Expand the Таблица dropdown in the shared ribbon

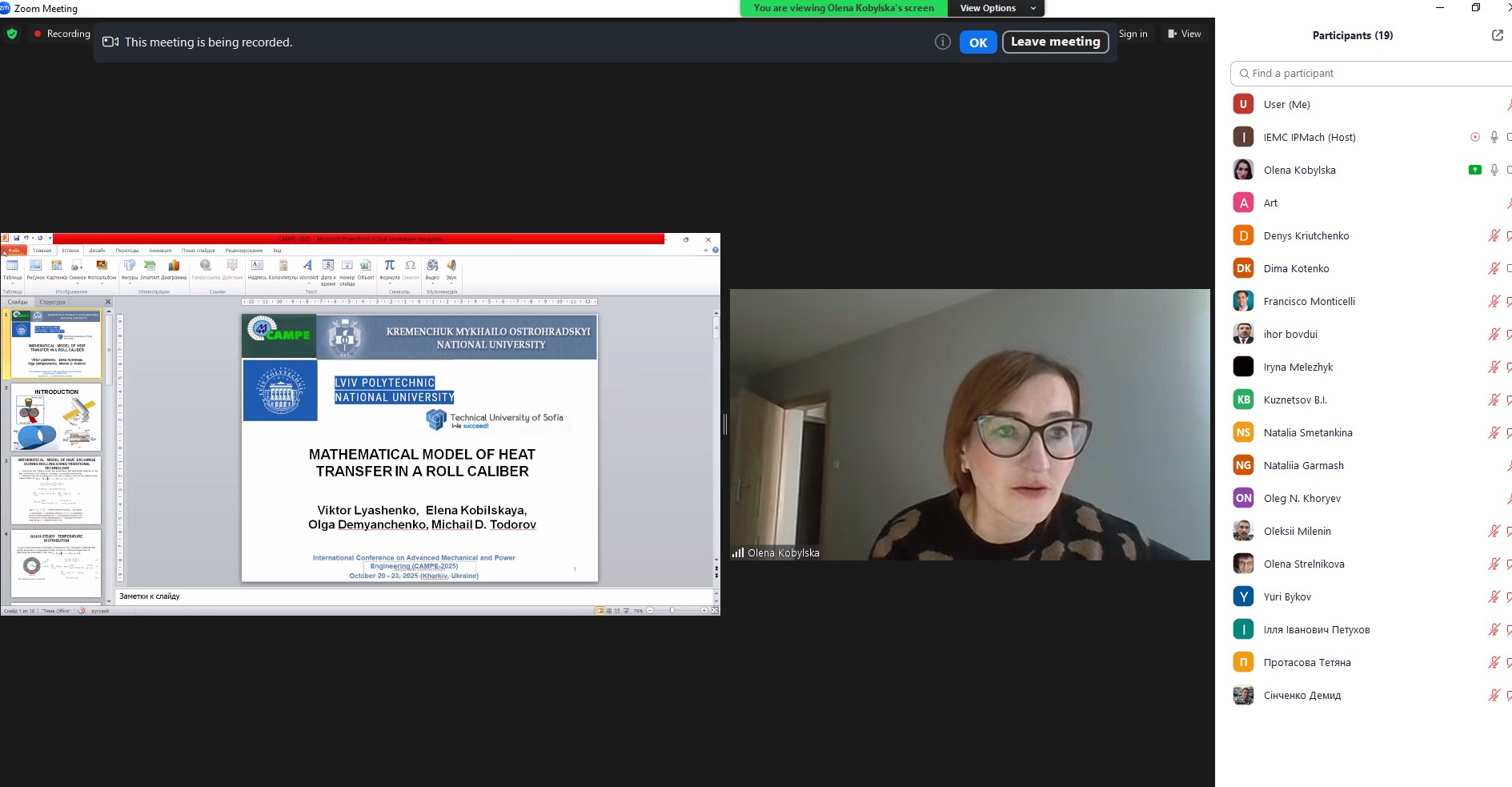tap(13, 283)
